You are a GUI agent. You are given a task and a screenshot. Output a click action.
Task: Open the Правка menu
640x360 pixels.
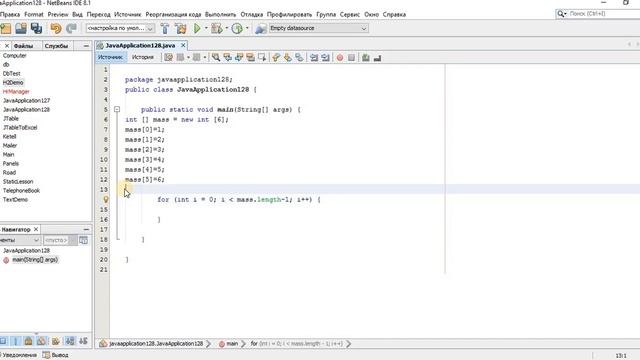coord(10,14)
